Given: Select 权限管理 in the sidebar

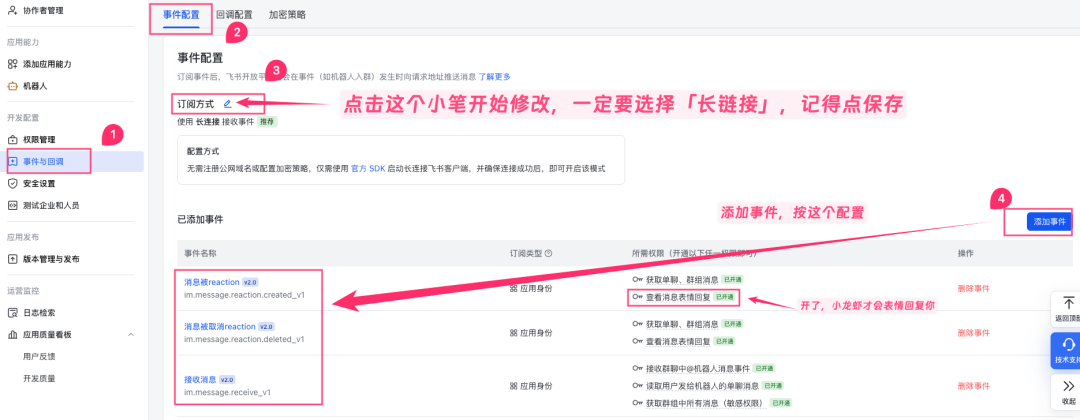Looking at the screenshot, I should (x=39, y=139).
